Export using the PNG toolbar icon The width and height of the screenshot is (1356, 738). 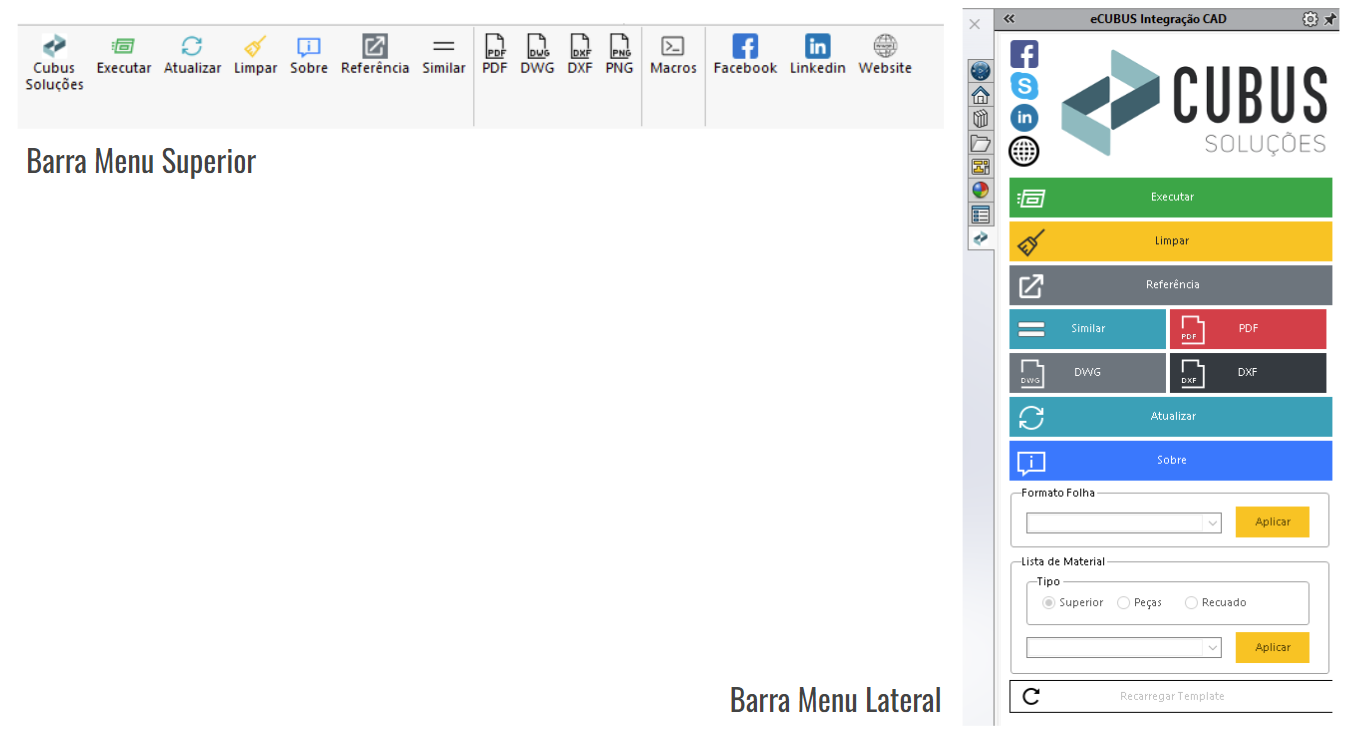620,46
